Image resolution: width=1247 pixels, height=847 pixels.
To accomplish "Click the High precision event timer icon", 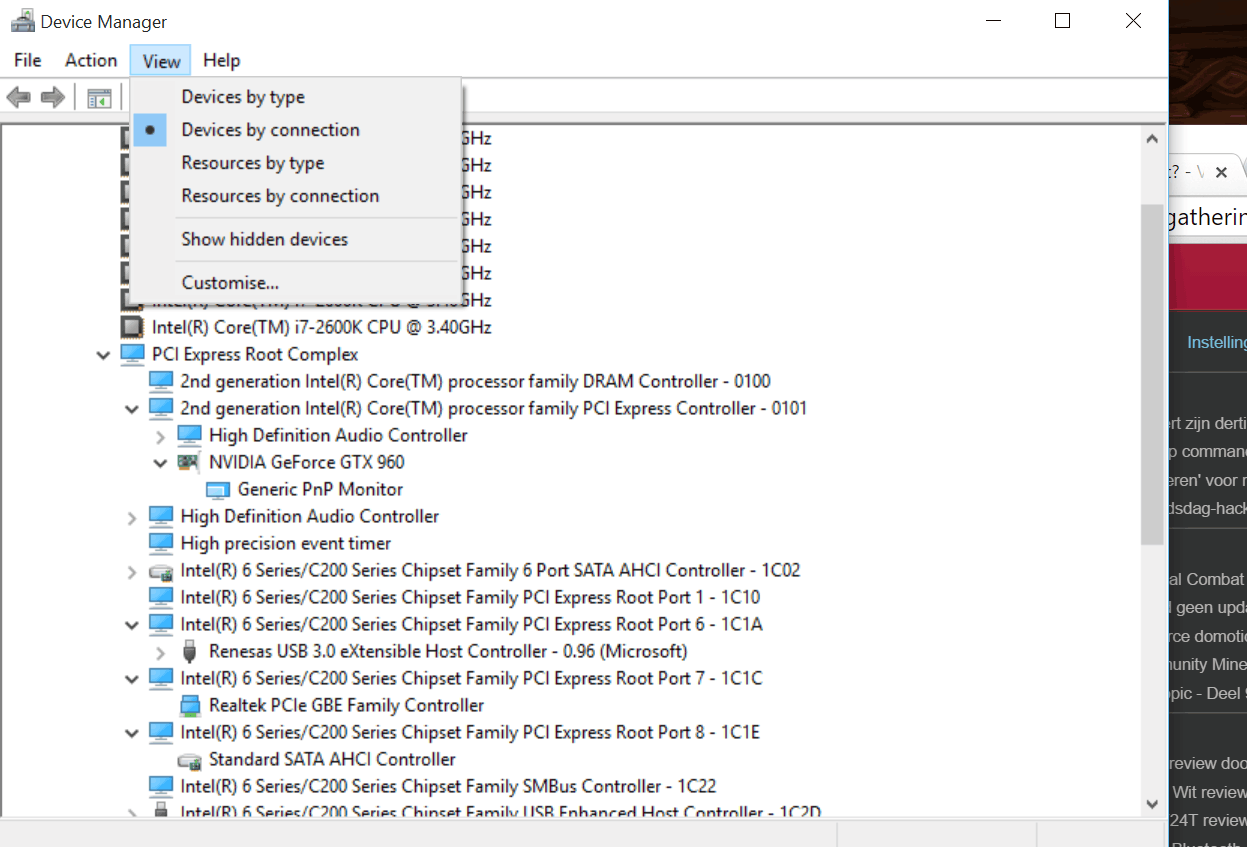I will (x=160, y=543).
